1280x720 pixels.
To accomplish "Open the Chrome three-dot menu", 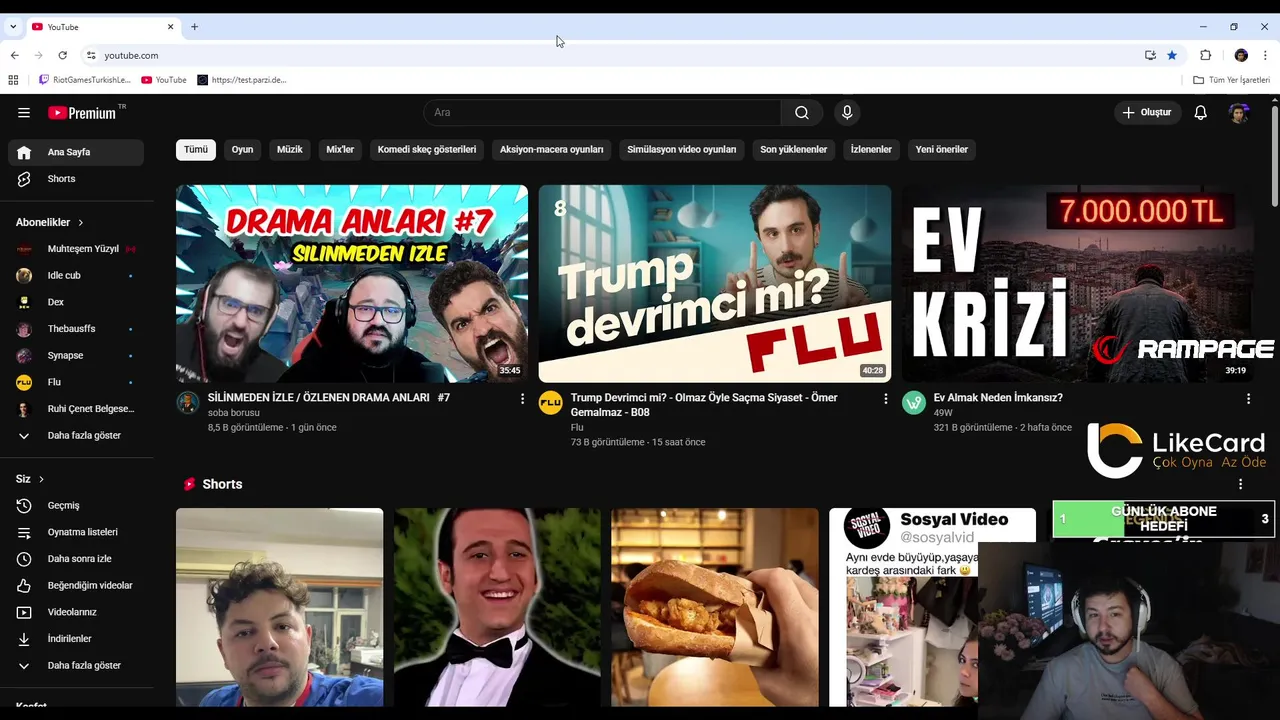I will [x=1266, y=55].
